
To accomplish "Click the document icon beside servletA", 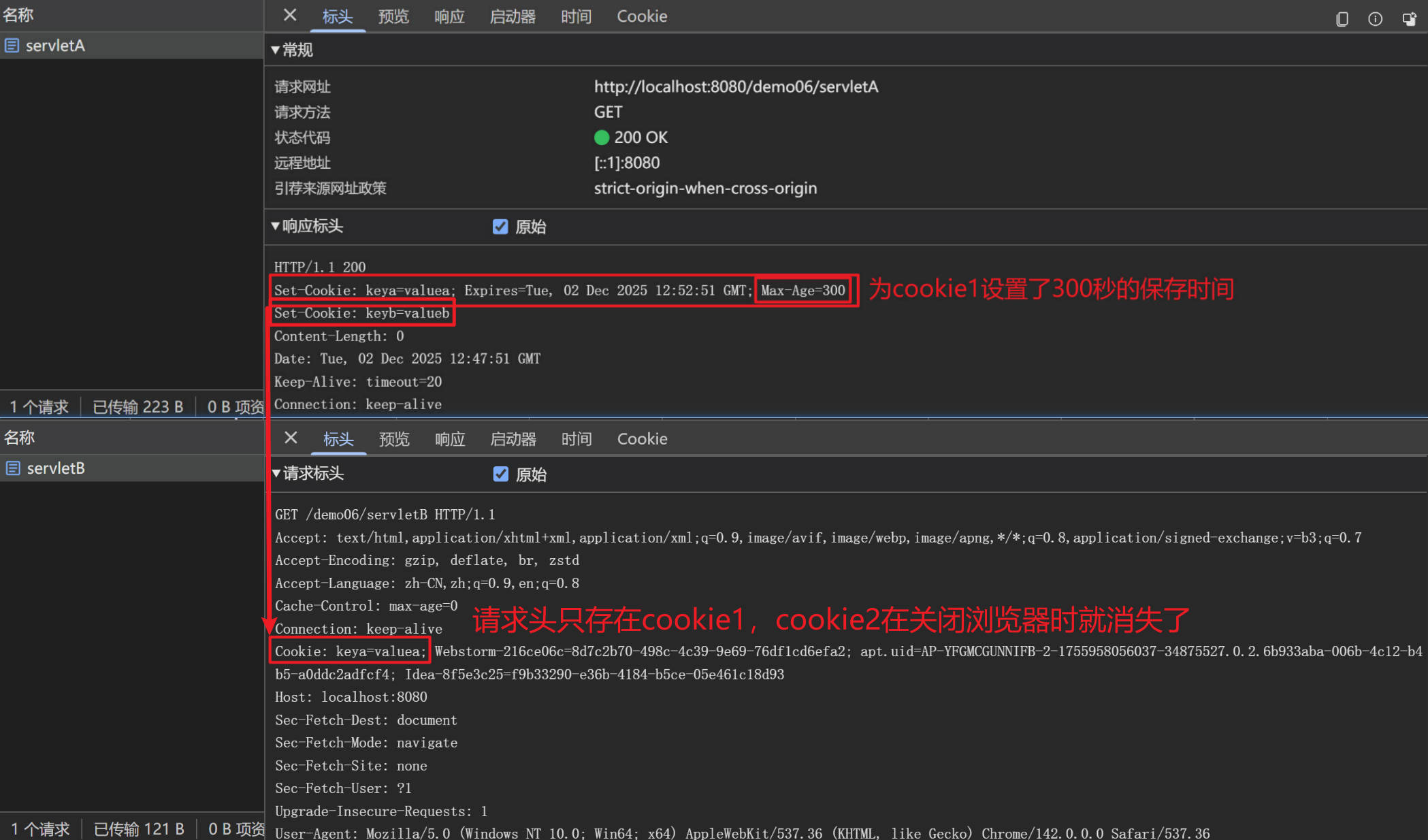I will coord(12,45).
